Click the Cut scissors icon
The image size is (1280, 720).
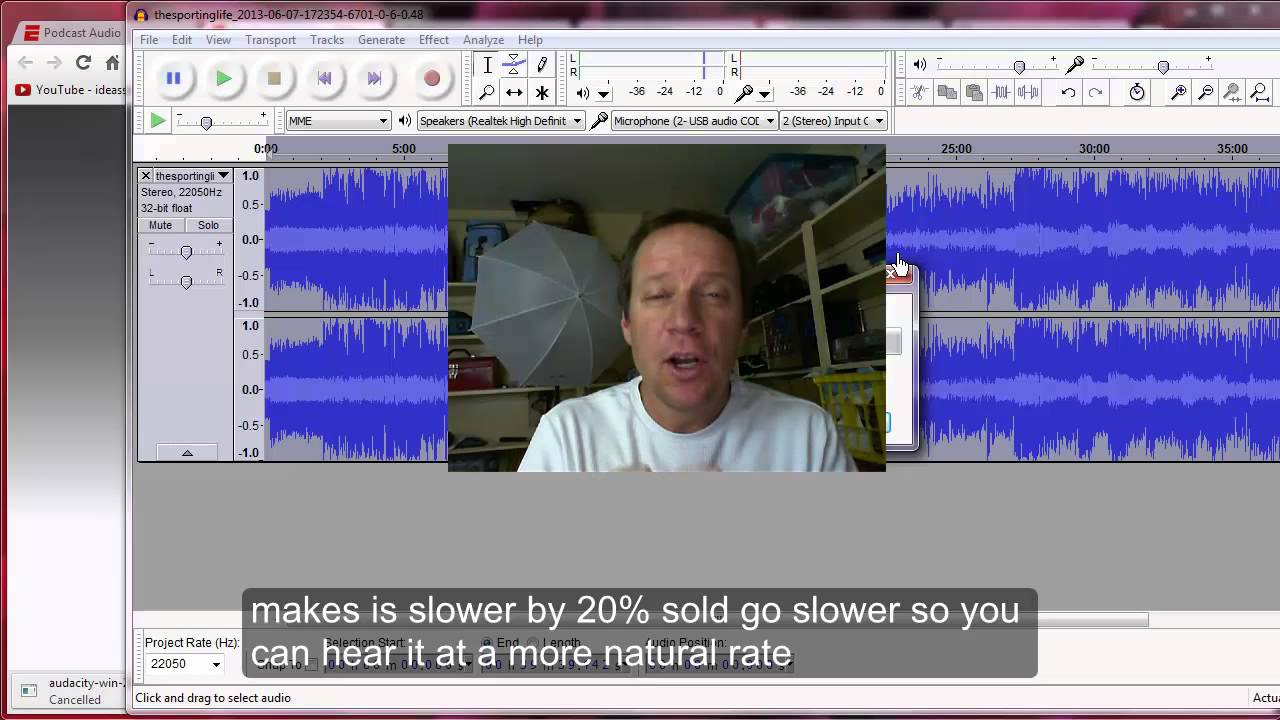click(x=920, y=92)
